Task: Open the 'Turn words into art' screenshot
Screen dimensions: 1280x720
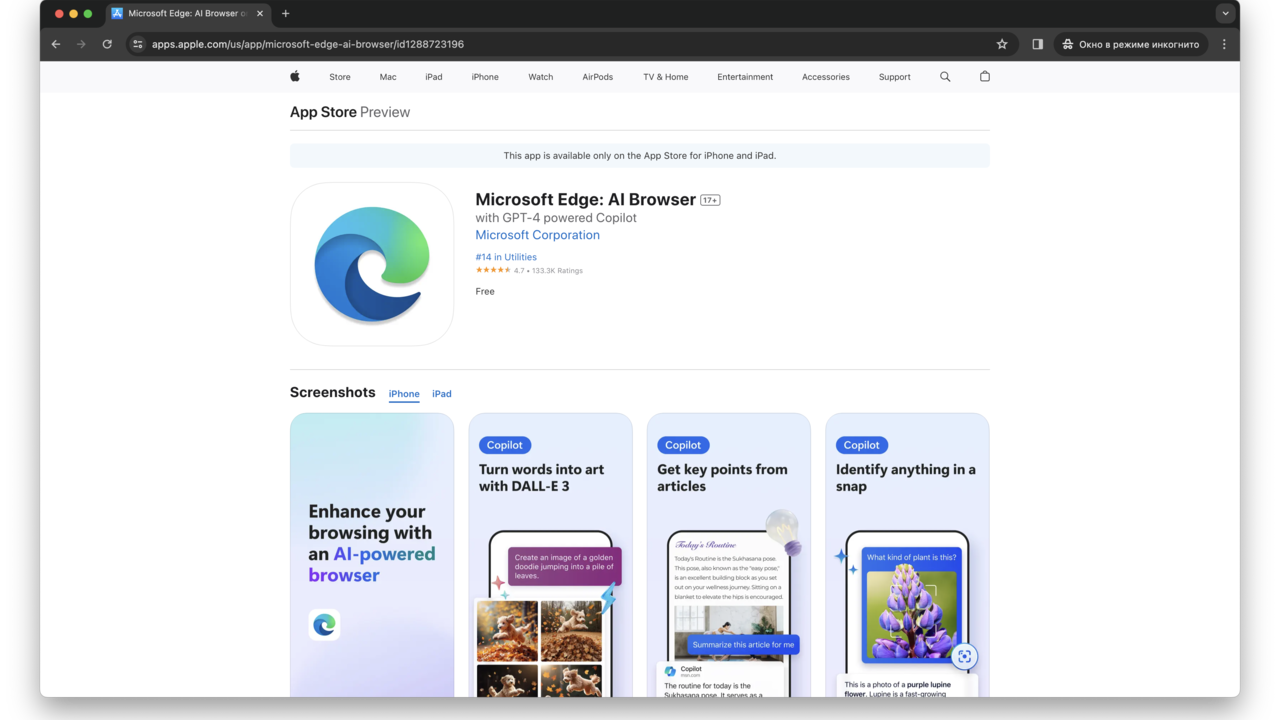Action: 551,555
